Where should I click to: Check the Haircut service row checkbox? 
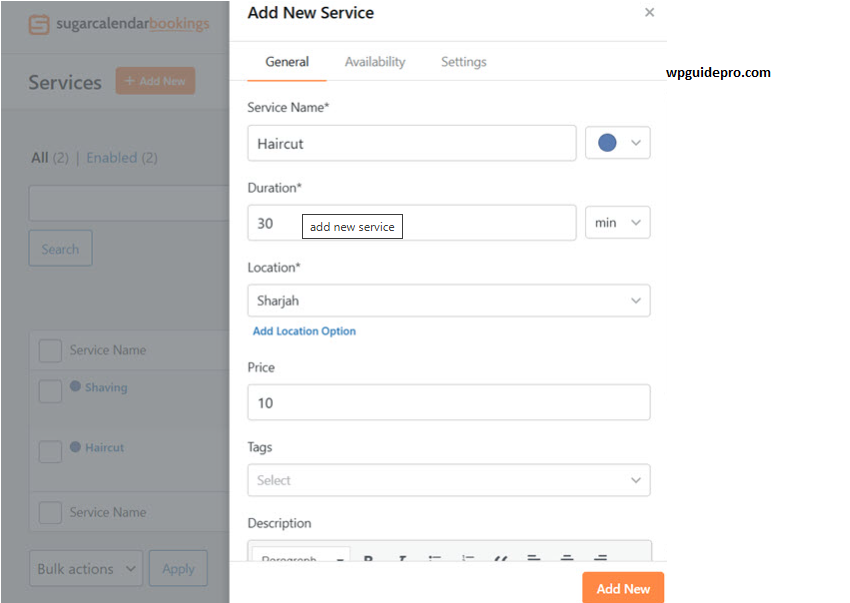coord(50,451)
